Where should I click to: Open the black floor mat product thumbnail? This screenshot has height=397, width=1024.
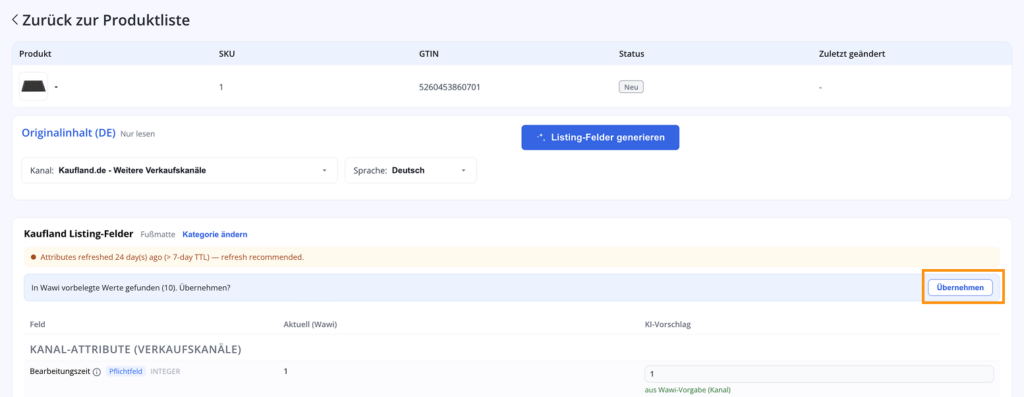33,86
